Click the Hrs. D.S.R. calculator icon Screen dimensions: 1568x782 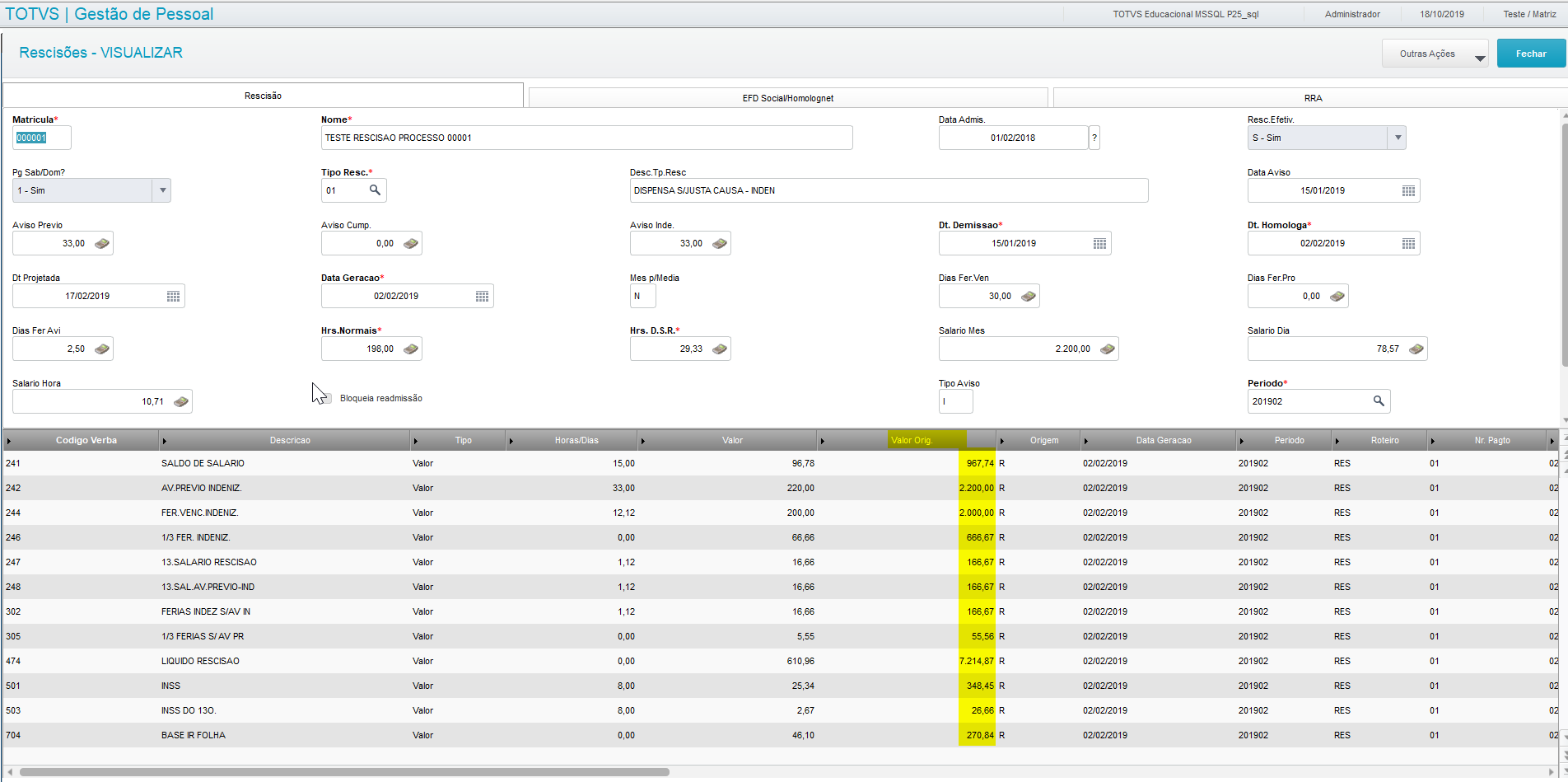pyautogui.click(x=720, y=349)
